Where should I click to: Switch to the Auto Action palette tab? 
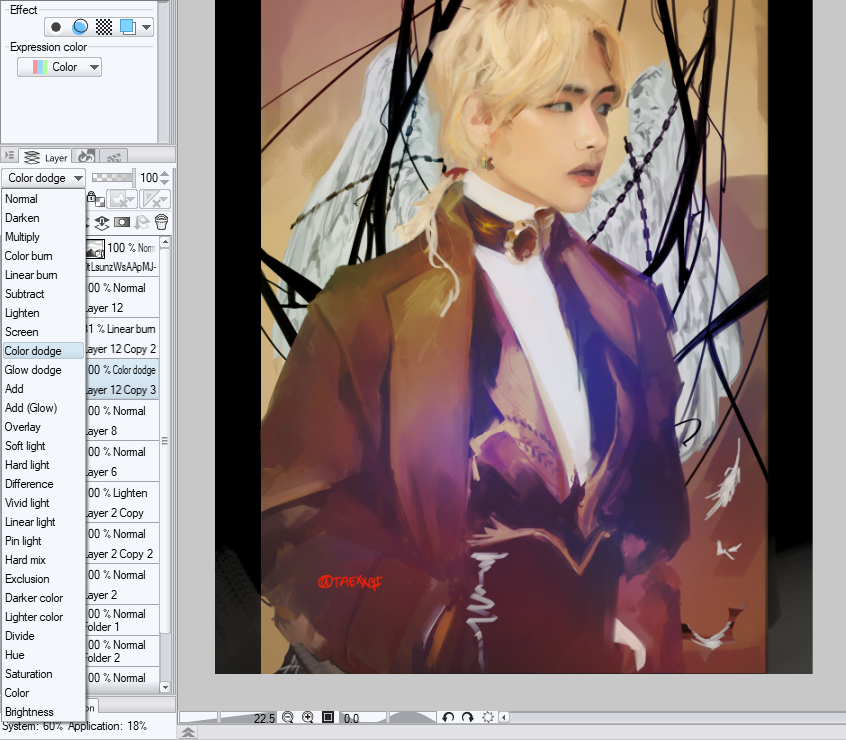(x=113, y=157)
